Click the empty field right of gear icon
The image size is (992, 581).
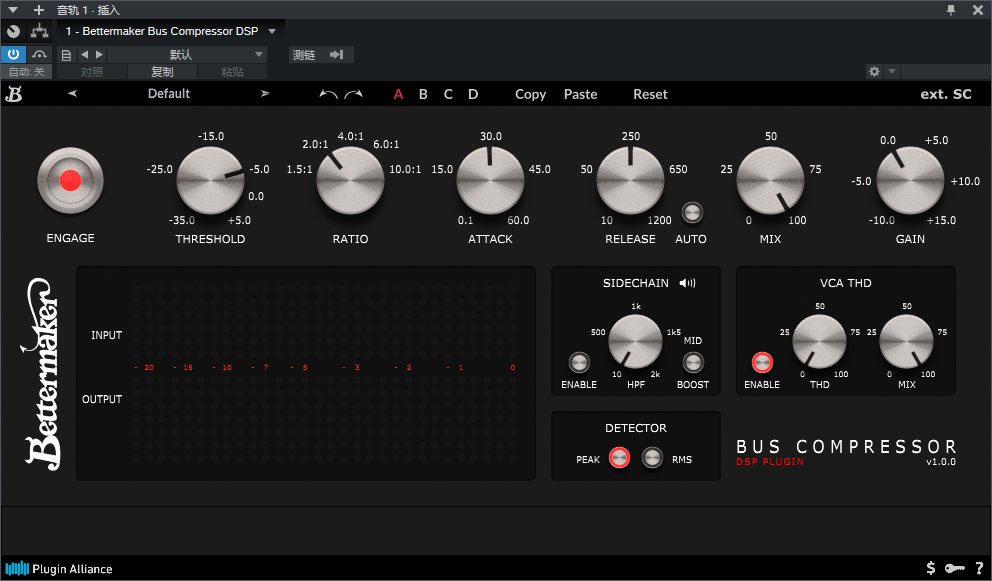point(945,72)
